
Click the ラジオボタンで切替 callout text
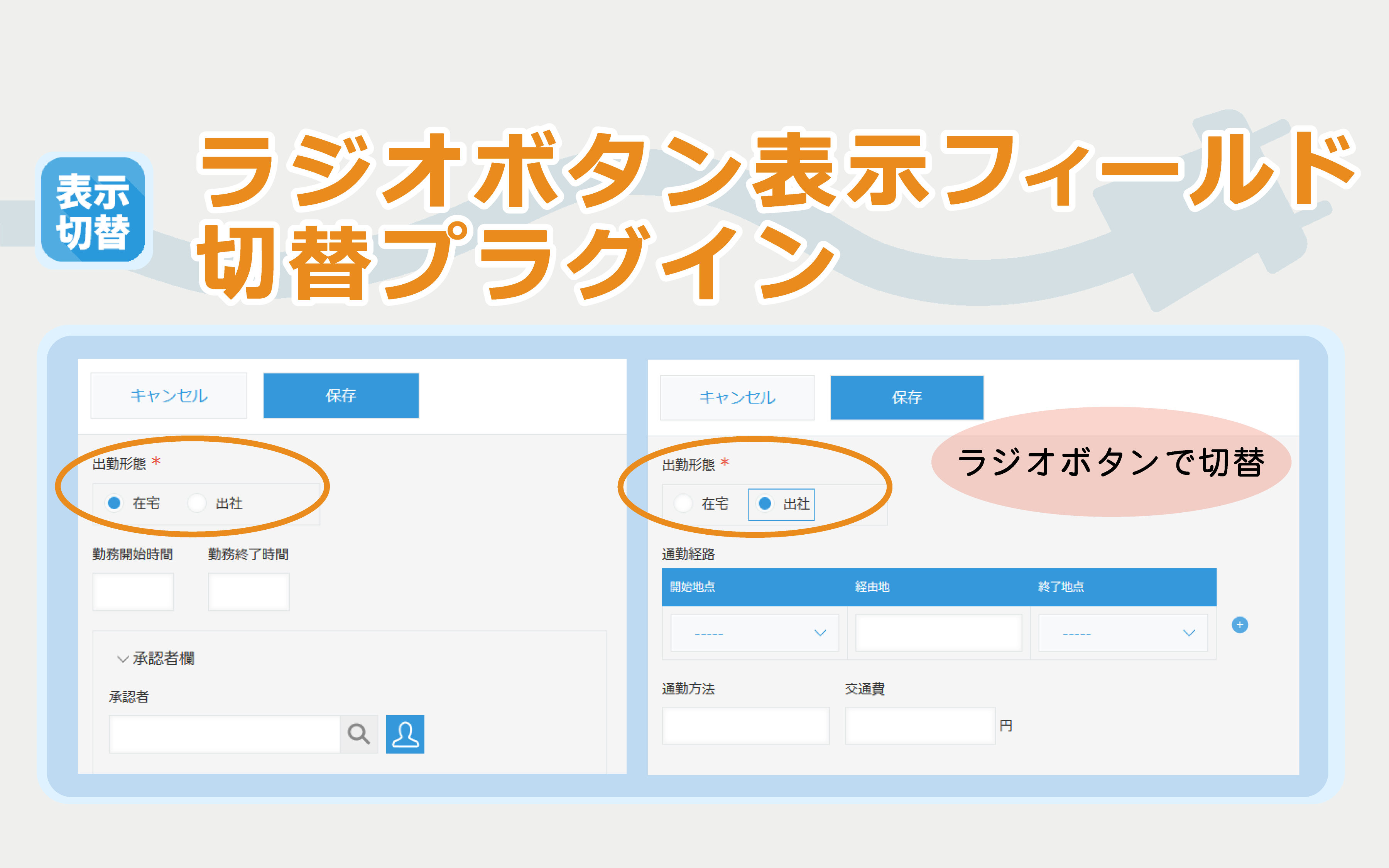tap(1111, 462)
